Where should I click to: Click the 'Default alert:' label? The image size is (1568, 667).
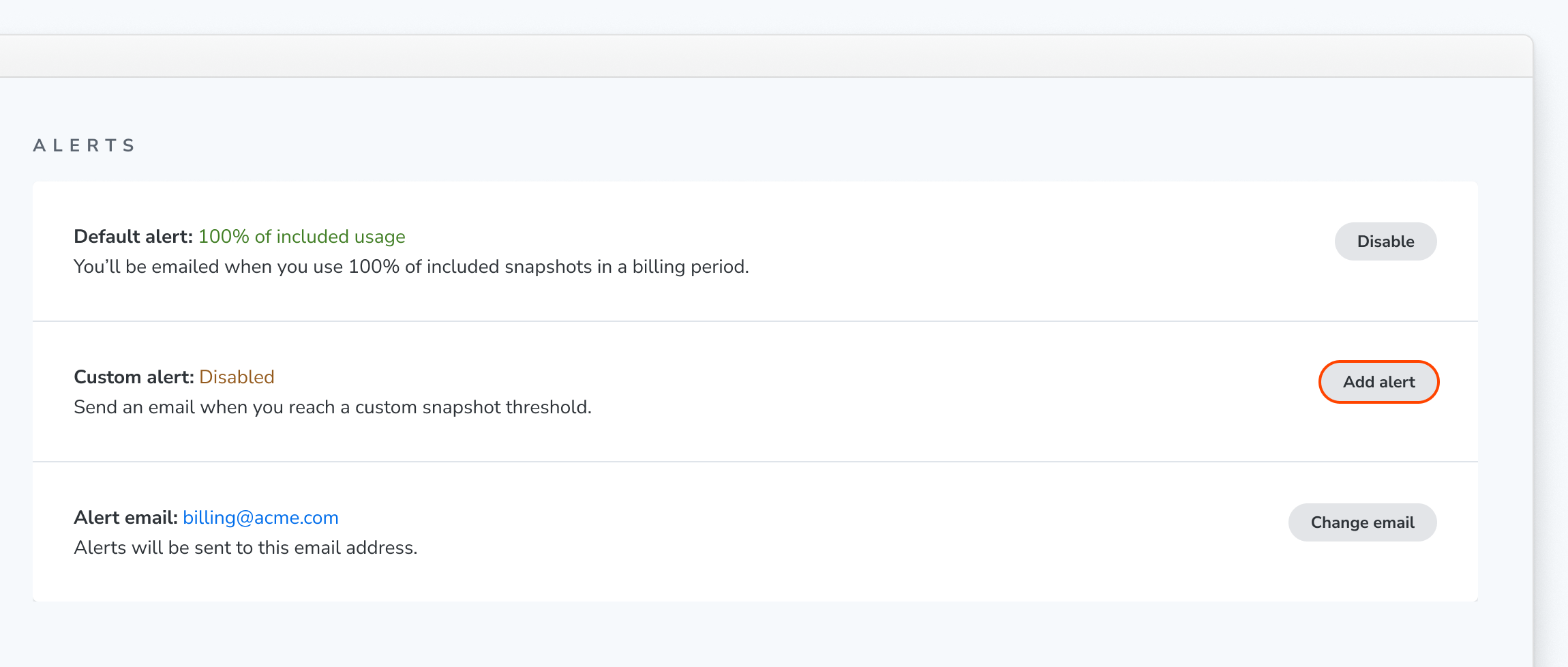(x=134, y=237)
